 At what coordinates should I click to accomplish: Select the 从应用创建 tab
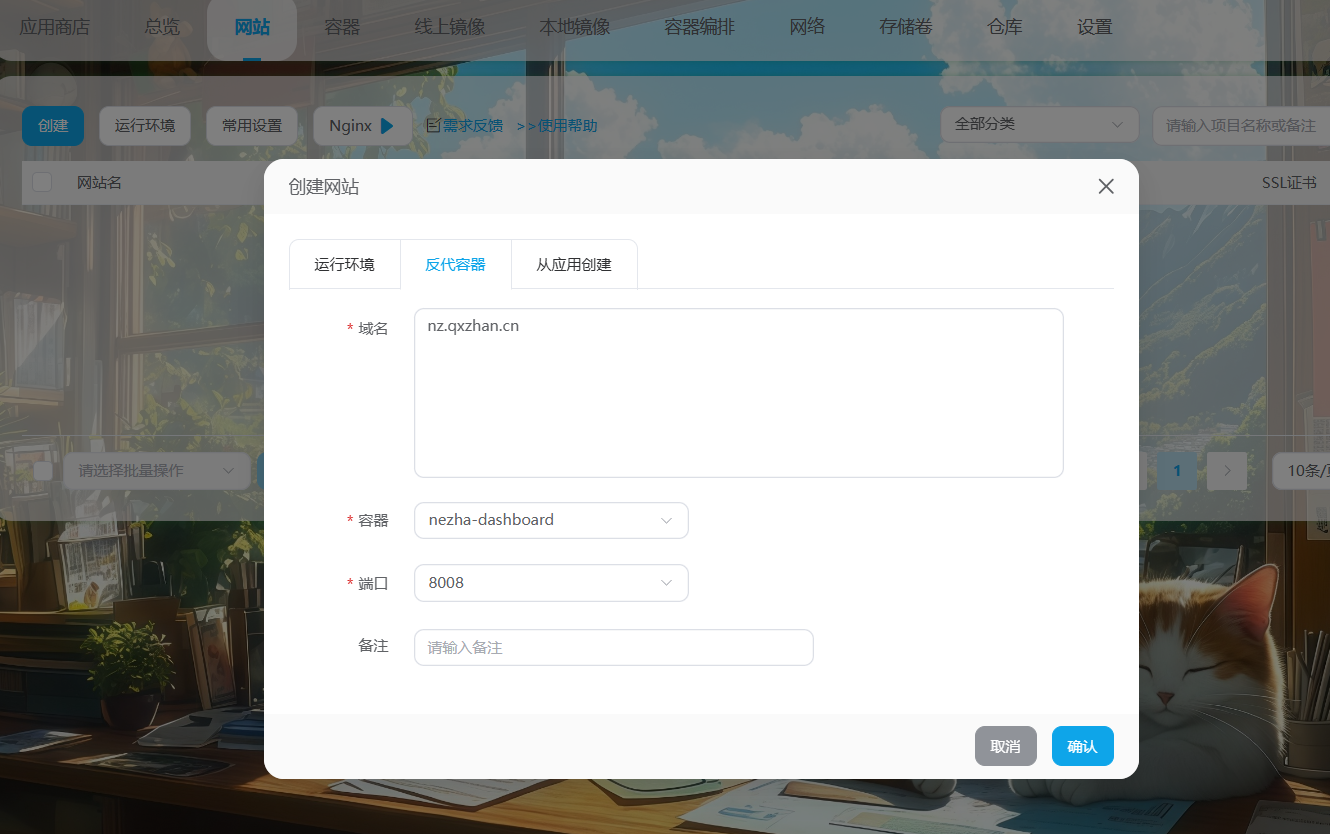[574, 265]
